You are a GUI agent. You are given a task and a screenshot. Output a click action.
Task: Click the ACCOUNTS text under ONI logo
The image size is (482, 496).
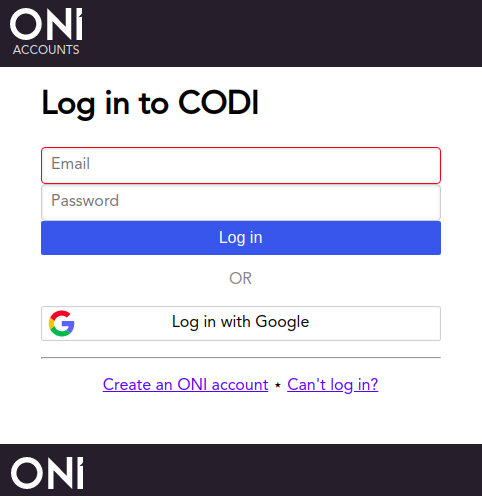[46, 50]
